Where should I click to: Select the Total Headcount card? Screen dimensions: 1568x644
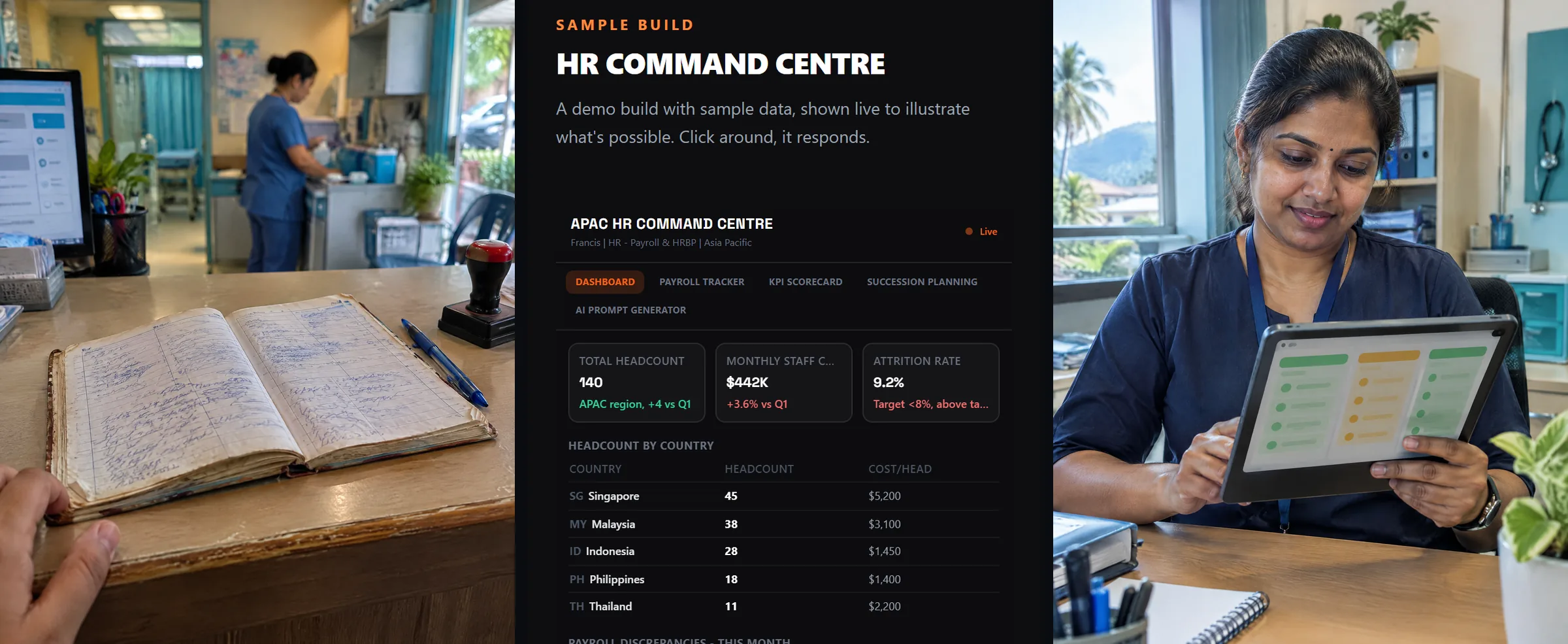pos(636,382)
